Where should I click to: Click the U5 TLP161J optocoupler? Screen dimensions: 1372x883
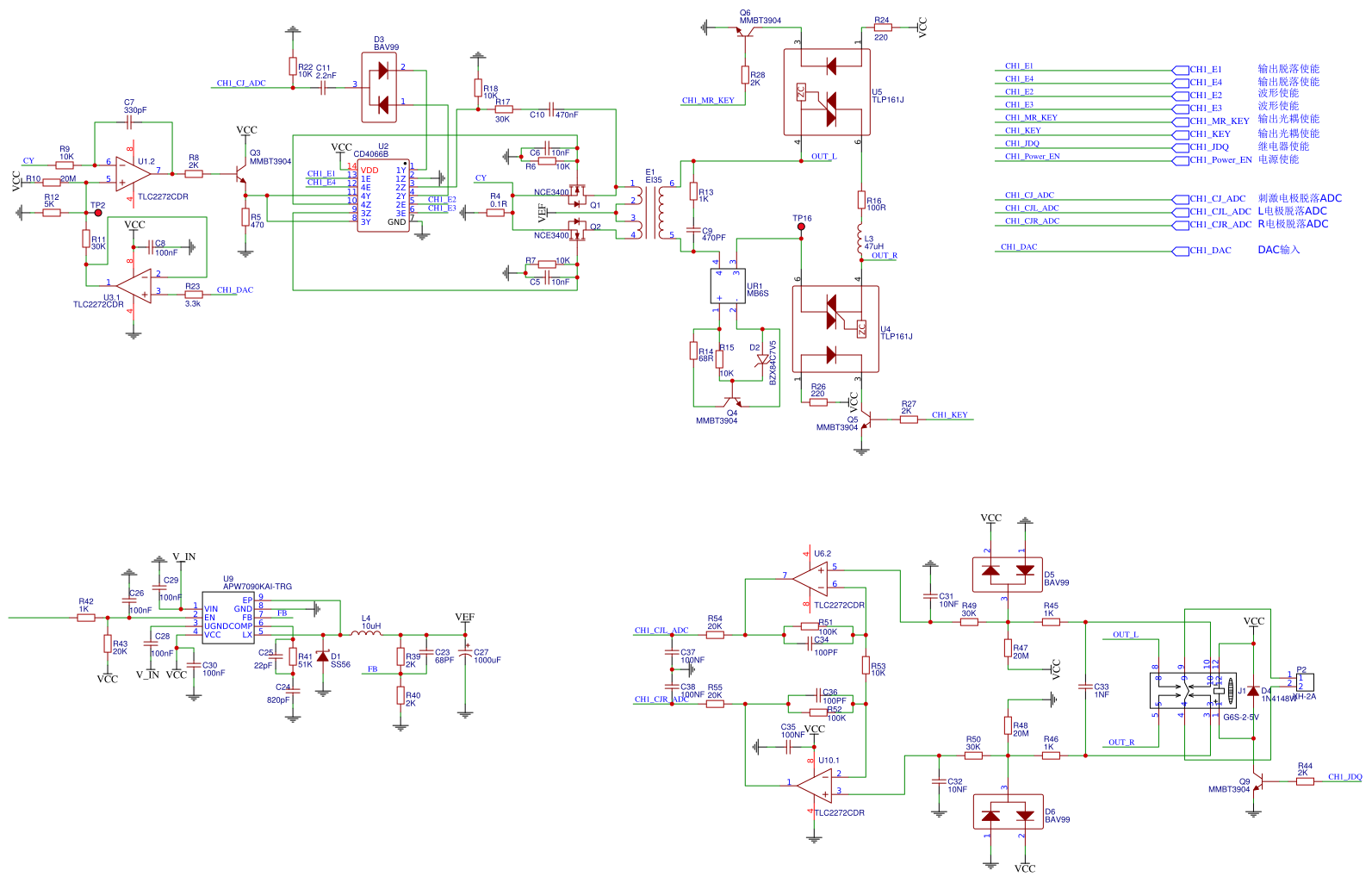coord(827,92)
